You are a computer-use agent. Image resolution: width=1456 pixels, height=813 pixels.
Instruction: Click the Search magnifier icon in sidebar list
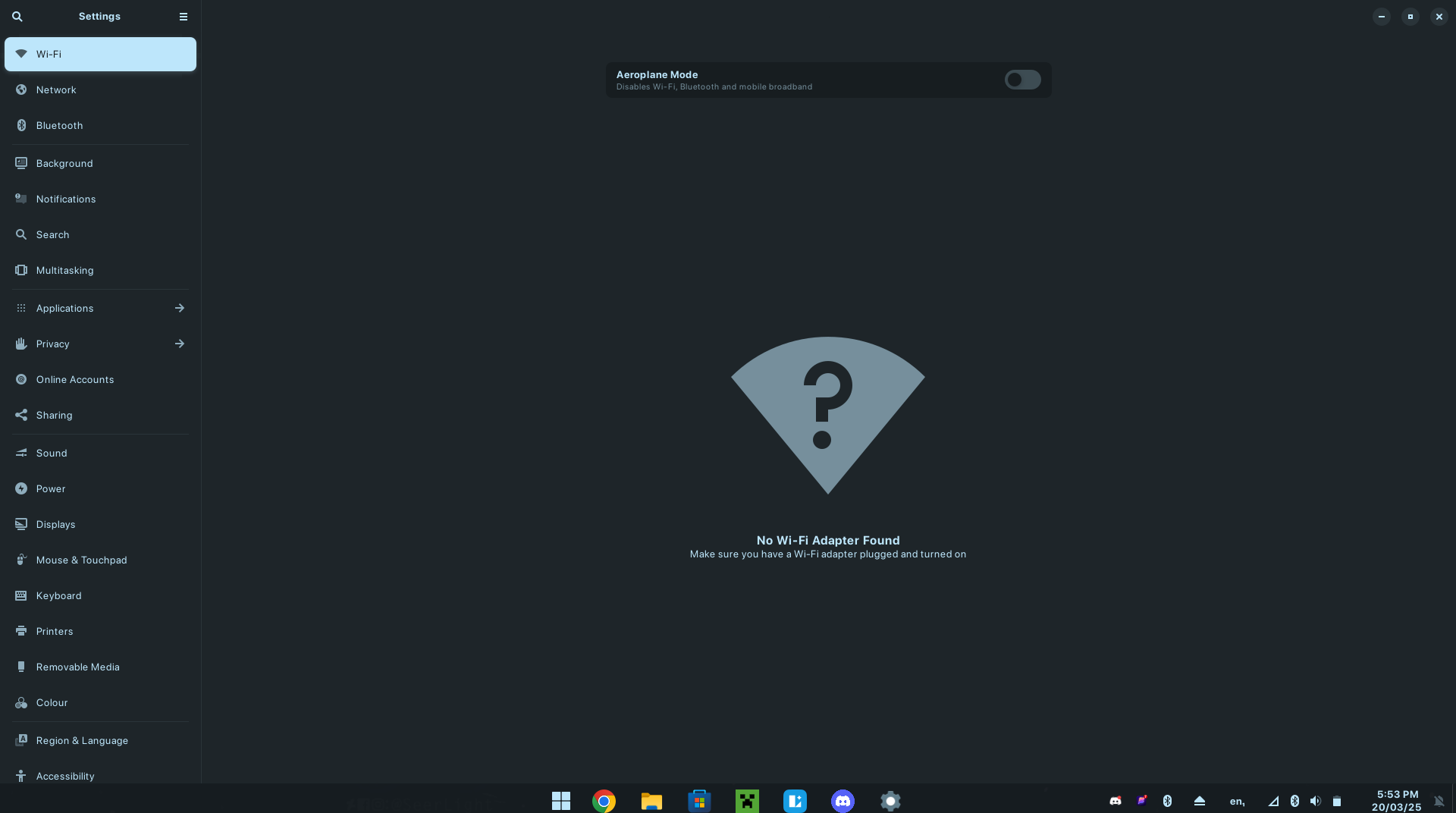coord(21,234)
